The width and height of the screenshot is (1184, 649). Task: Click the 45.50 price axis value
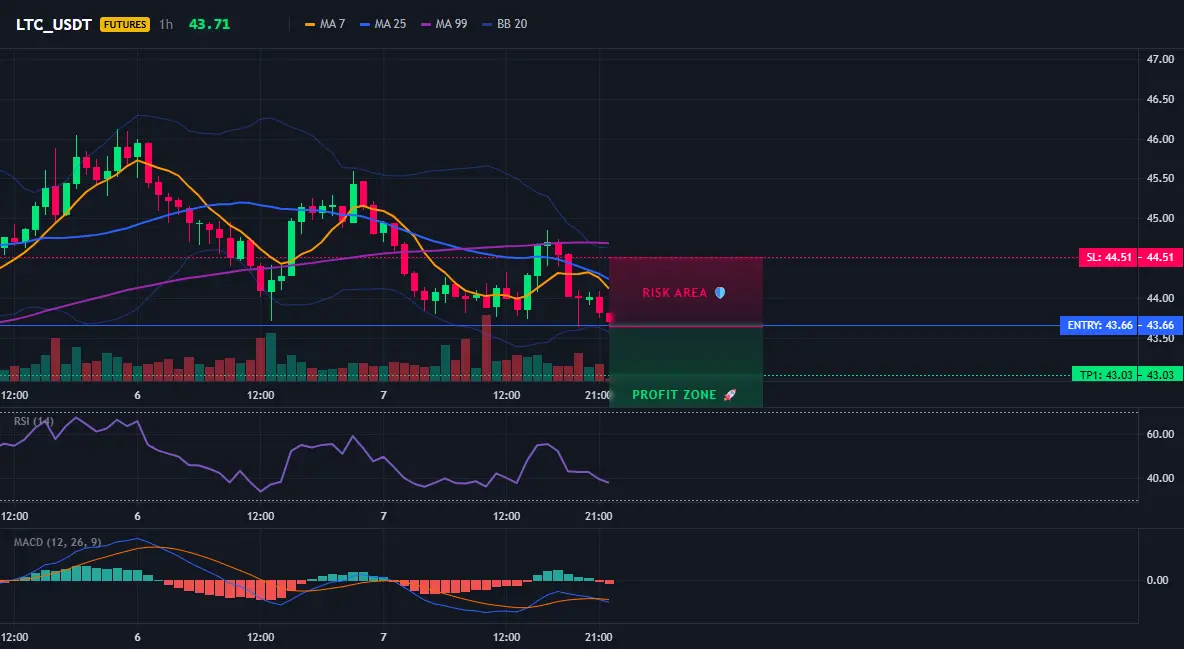pyautogui.click(x=1160, y=178)
